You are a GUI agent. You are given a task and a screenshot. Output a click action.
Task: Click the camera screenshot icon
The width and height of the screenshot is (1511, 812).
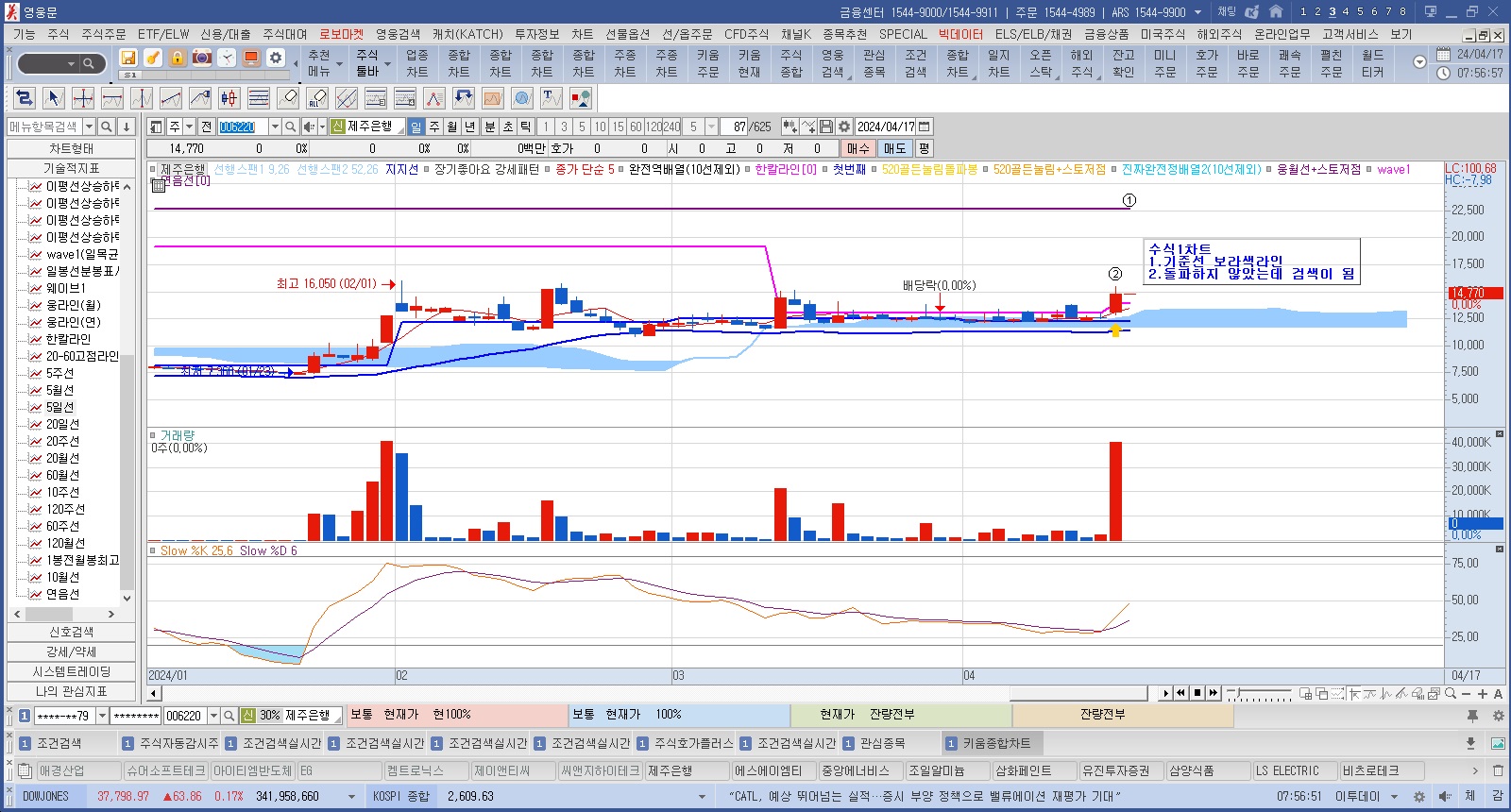click(x=202, y=58)
